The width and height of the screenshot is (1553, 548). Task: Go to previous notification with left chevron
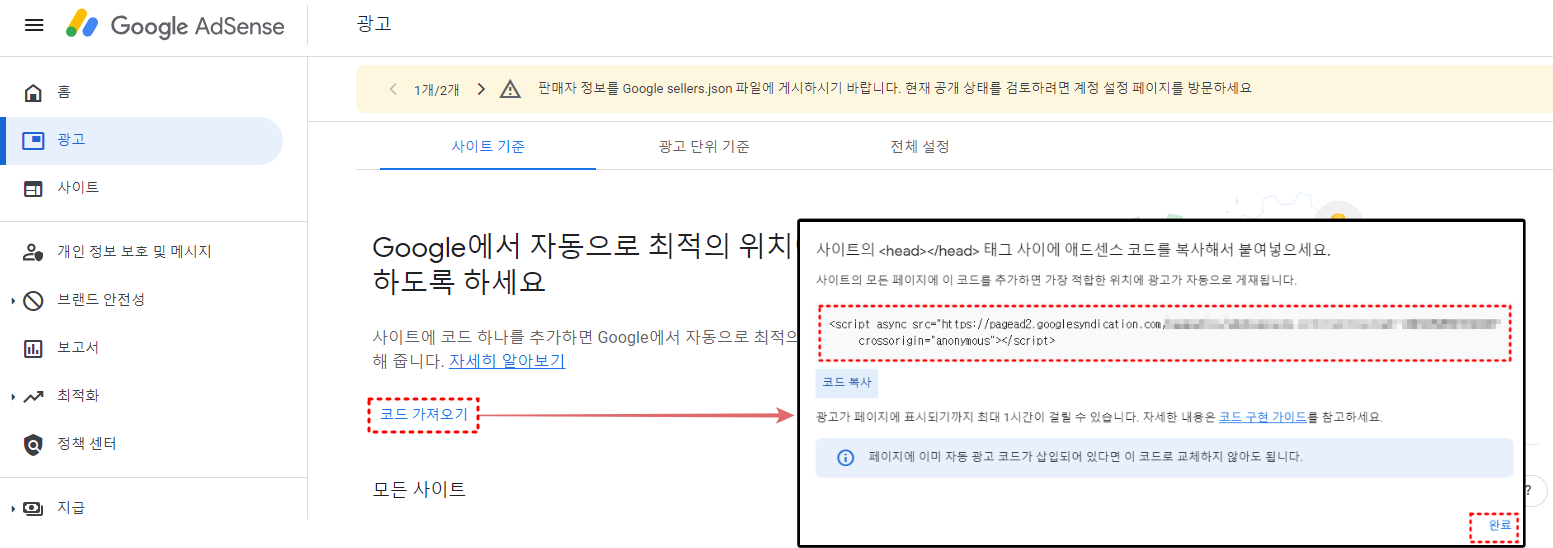[393, 89]
